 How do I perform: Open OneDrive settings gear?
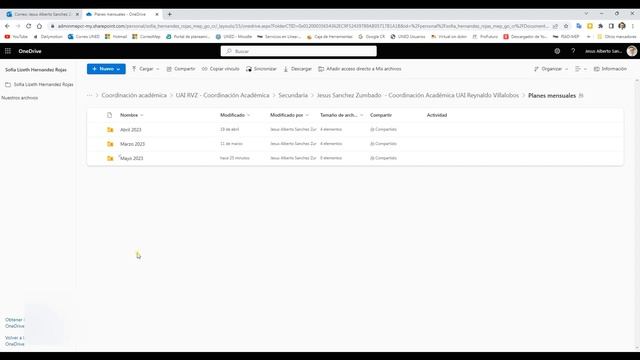click(557, 51)
